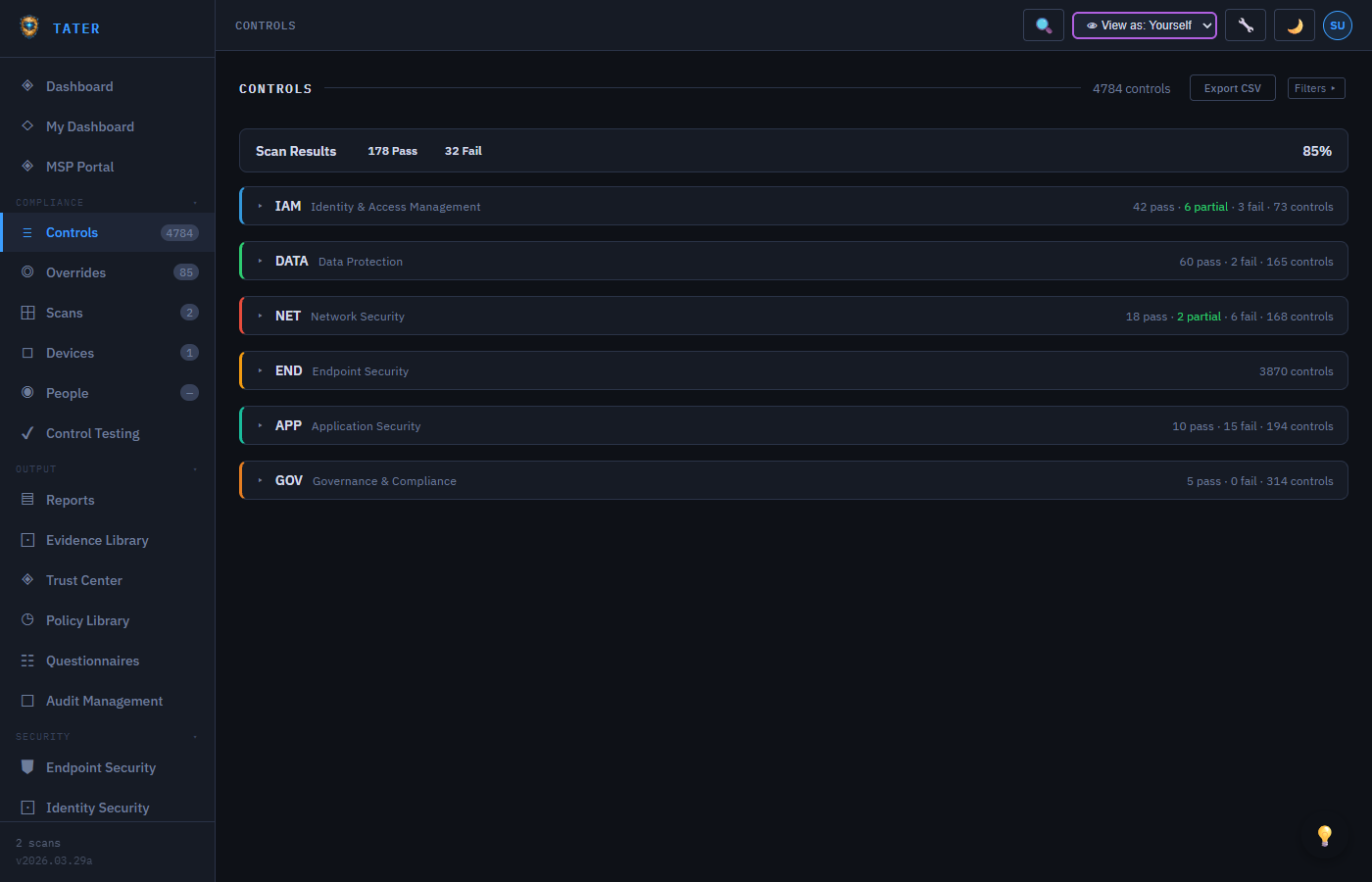Open Evidence Library page

[108, 540]
